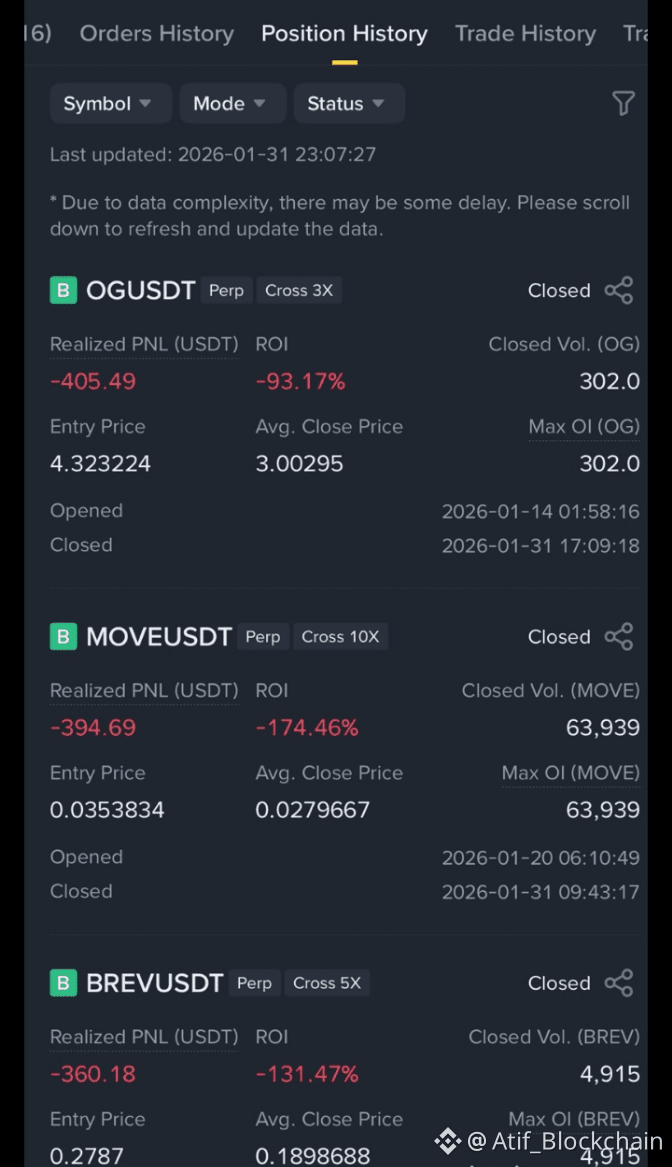
Task: Click the Binance logo watermark
Action: point(447,1141)
